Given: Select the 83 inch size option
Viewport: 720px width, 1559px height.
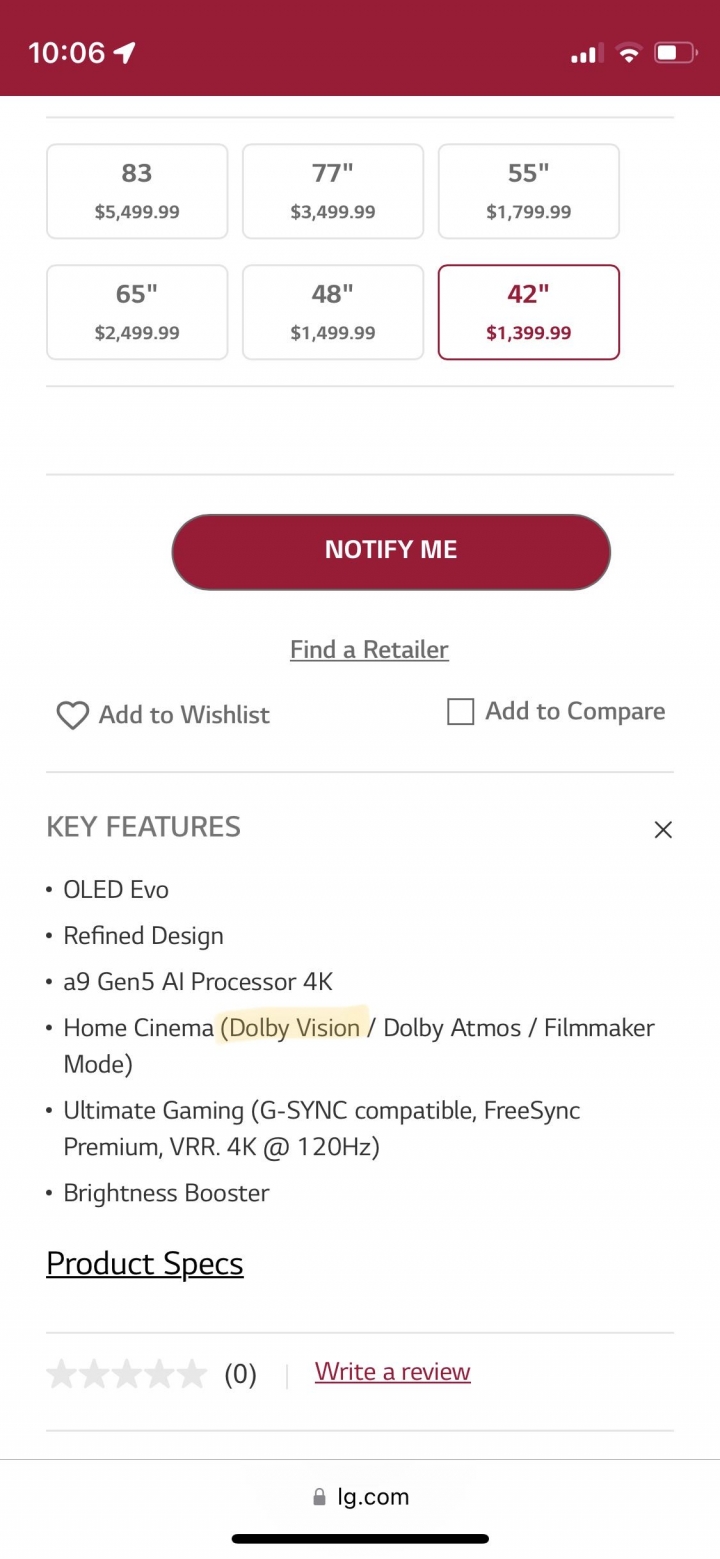Looking at the screenshot, I should click(x=137, y=191).
